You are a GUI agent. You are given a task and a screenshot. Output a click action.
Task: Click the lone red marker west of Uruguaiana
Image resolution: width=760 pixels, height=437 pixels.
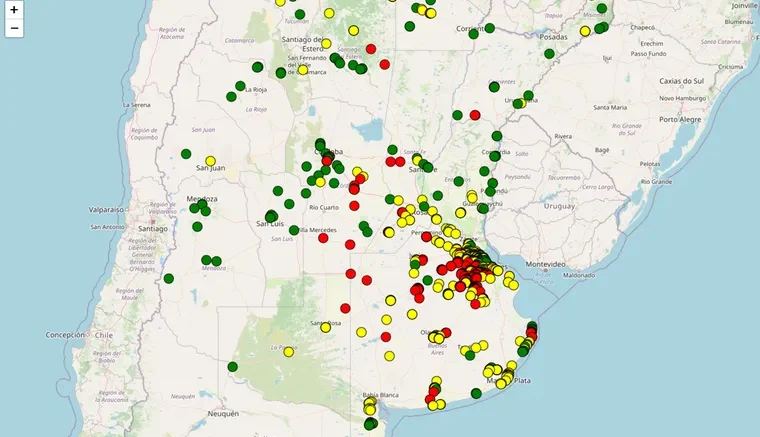pos(475,115)
